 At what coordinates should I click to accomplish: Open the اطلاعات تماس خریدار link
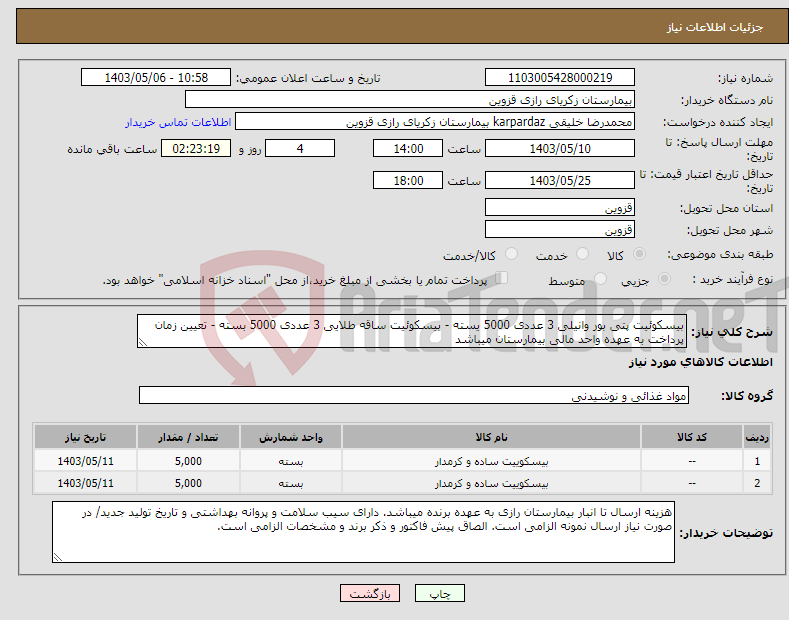tap(178, 122)
